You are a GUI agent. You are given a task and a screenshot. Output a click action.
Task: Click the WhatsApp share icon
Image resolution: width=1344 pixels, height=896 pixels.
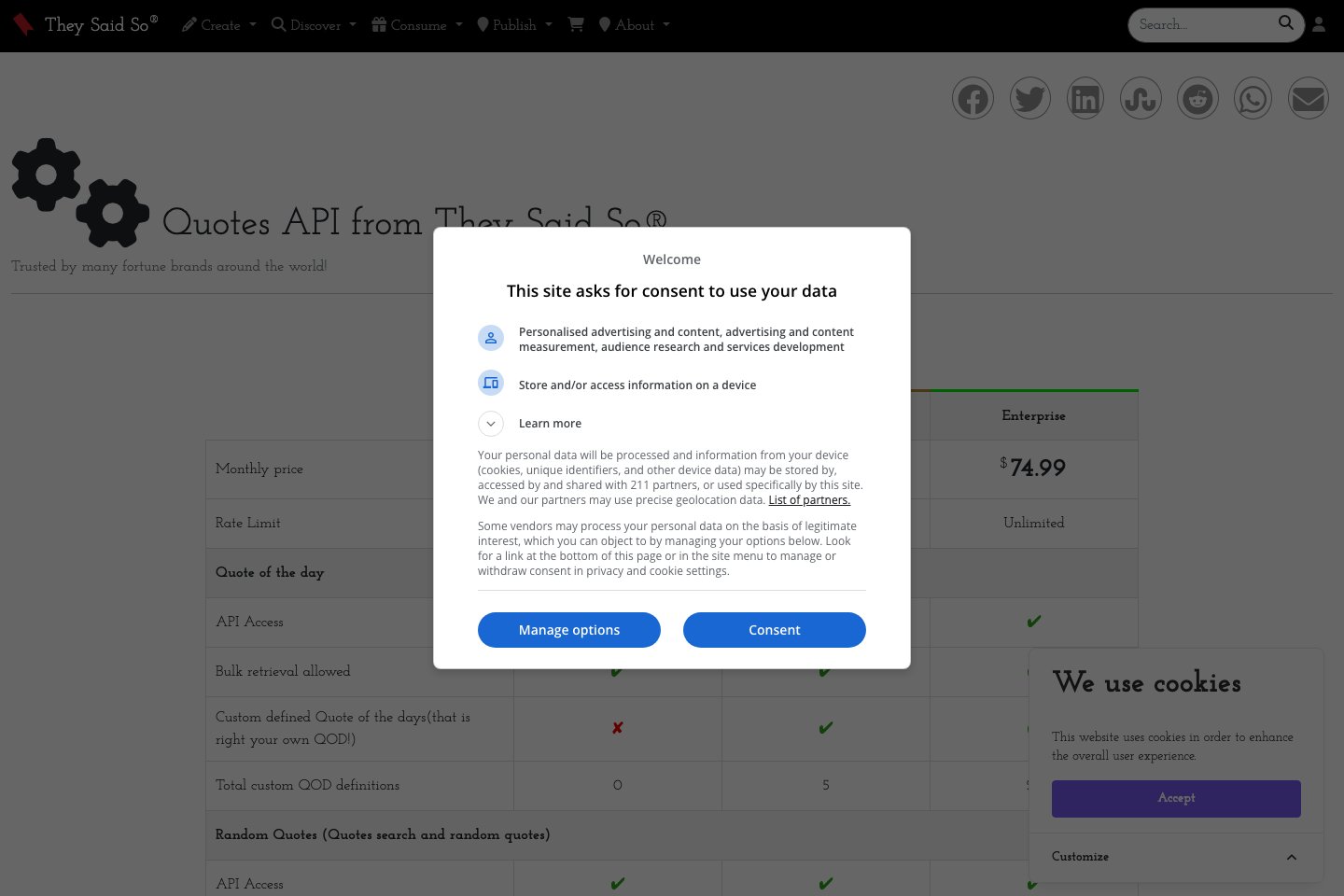tap(1253, 98)
